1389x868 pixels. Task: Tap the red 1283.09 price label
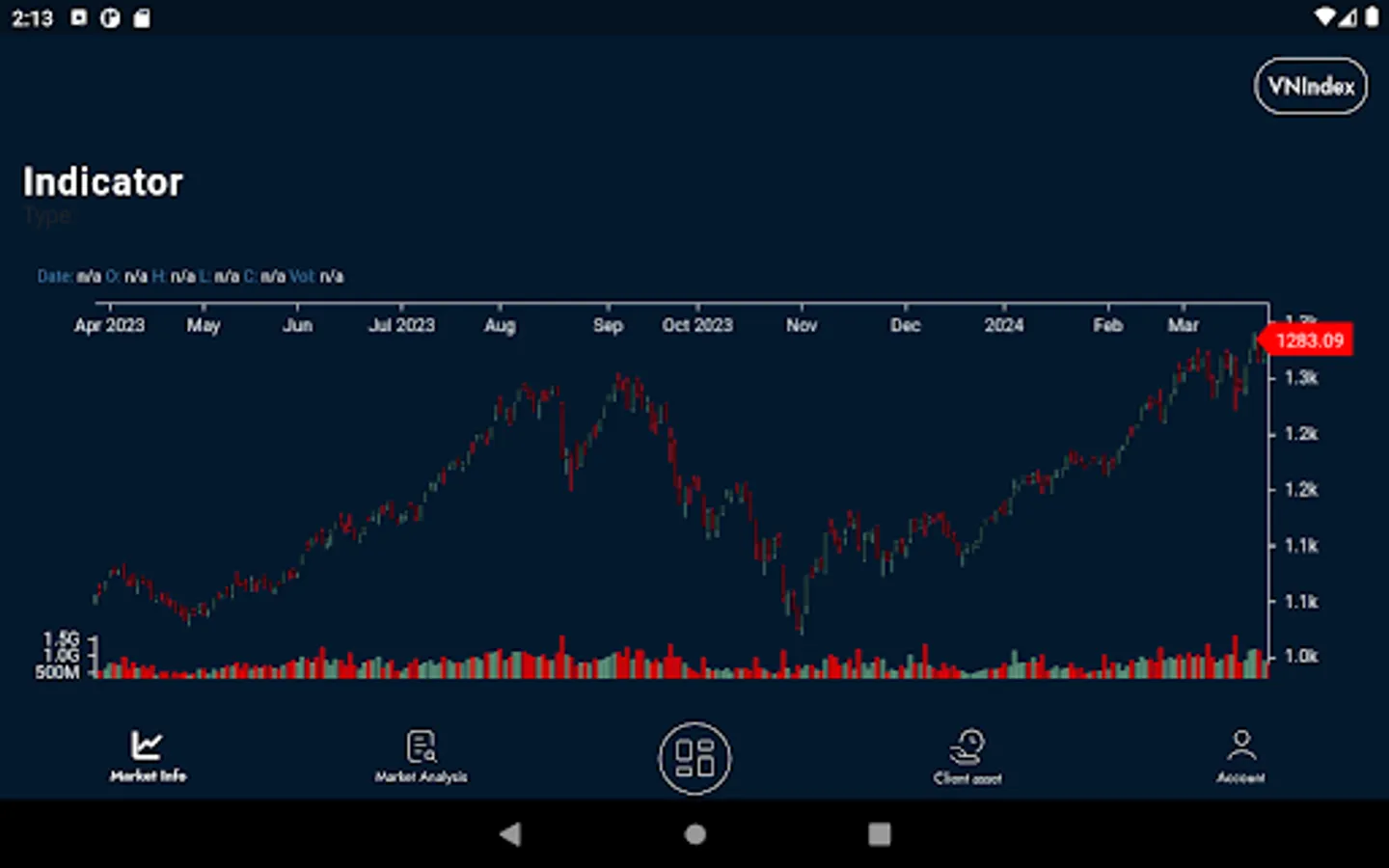pyautogui.click(x=1308, y=339)
